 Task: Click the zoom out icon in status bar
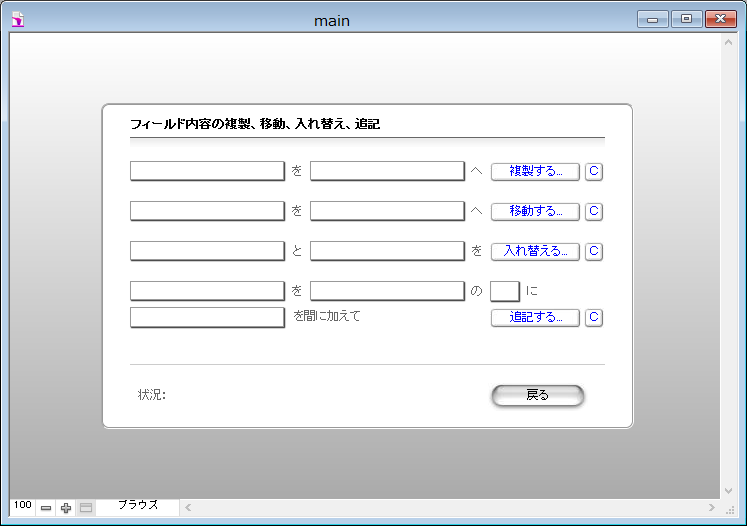pyautogui.click(x=46, y=508)
